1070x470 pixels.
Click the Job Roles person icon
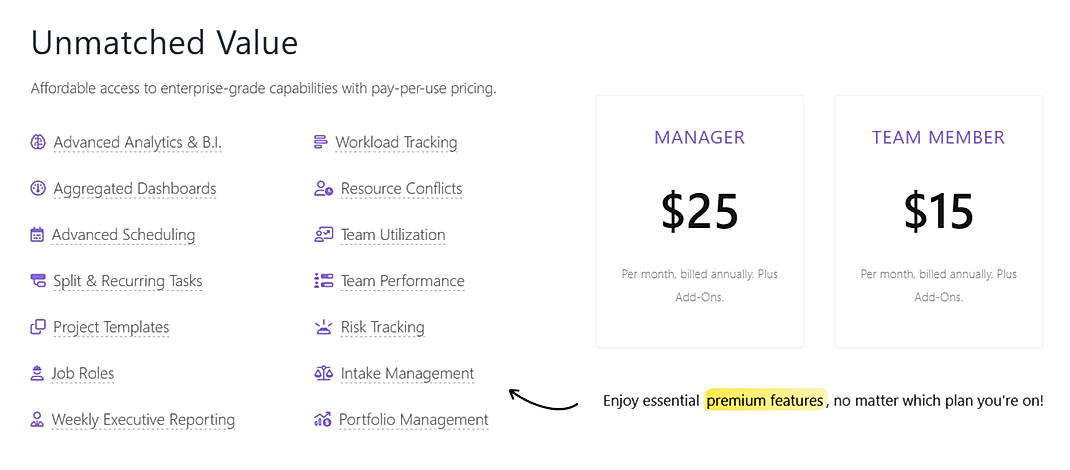pyautogui.click(x=37, y=373)
